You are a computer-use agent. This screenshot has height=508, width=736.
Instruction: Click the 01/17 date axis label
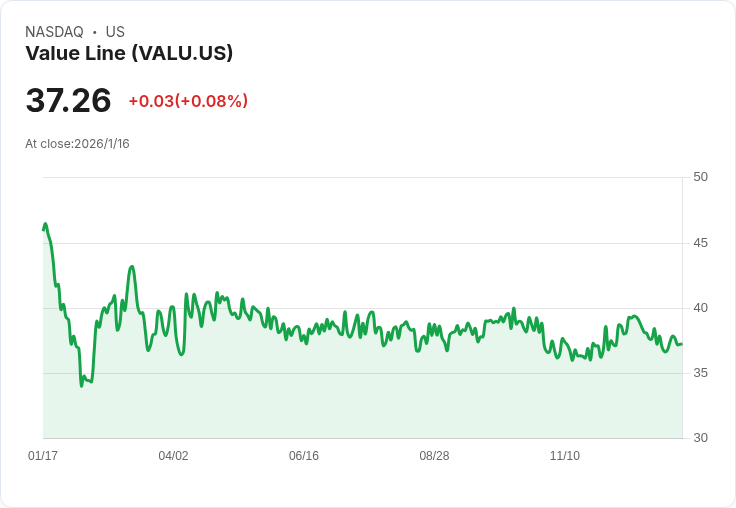coord(43,455)
